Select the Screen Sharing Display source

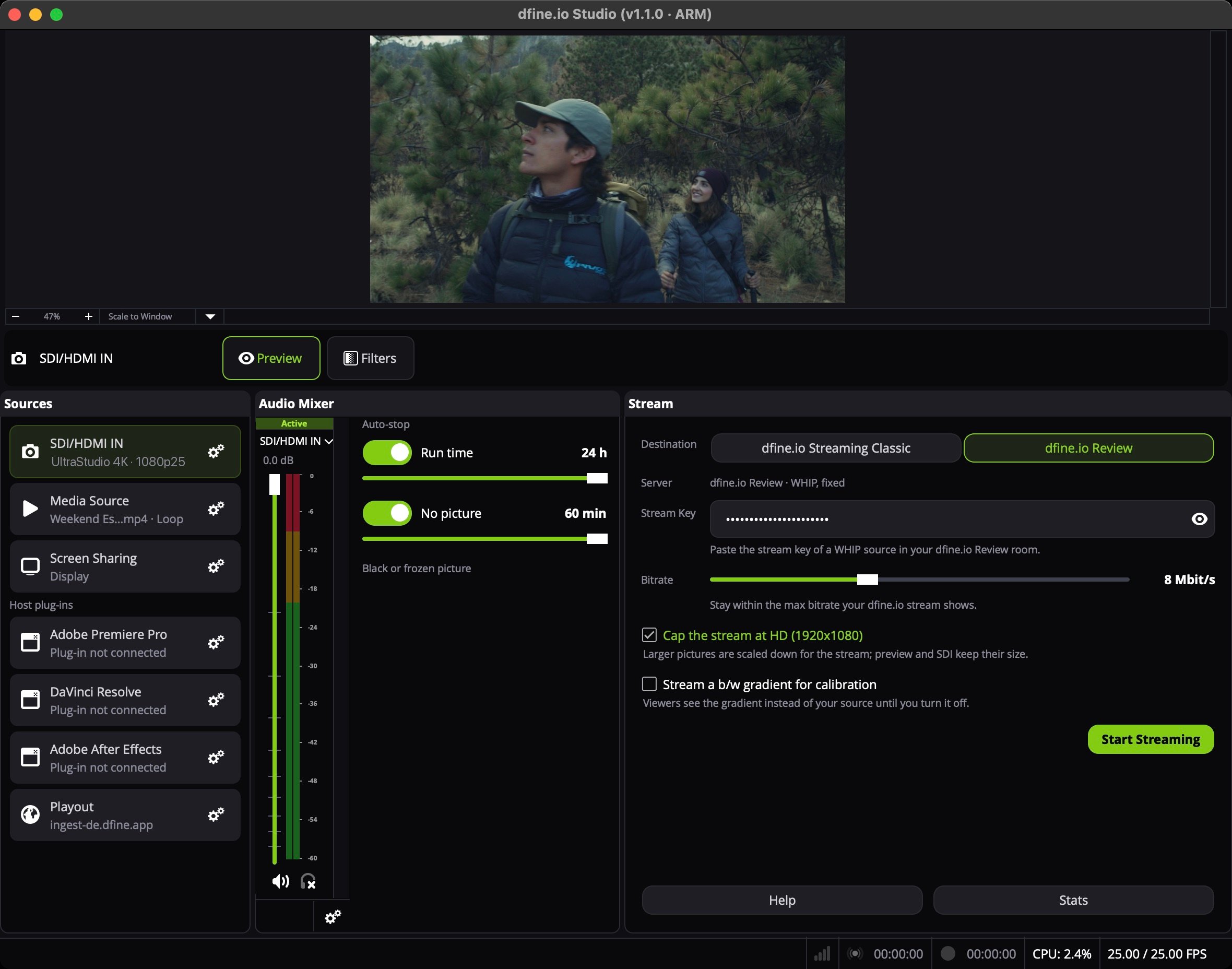click(x=125, y=566)
